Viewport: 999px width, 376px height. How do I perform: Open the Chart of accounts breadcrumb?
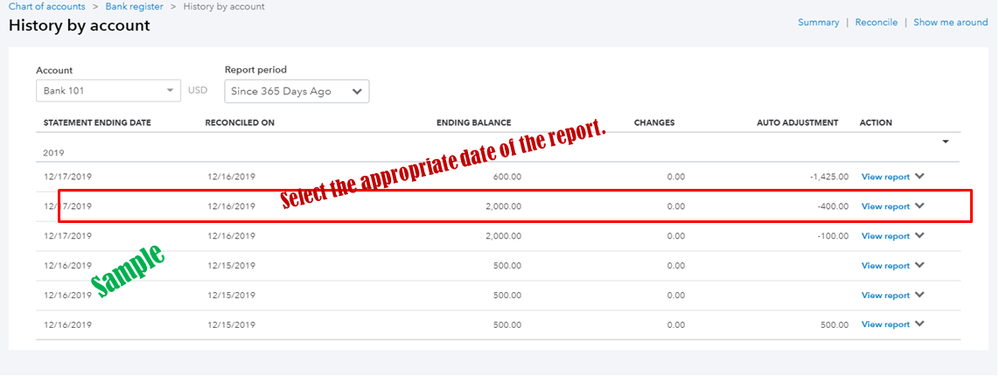pyautogui.click(x=47, y=6)
